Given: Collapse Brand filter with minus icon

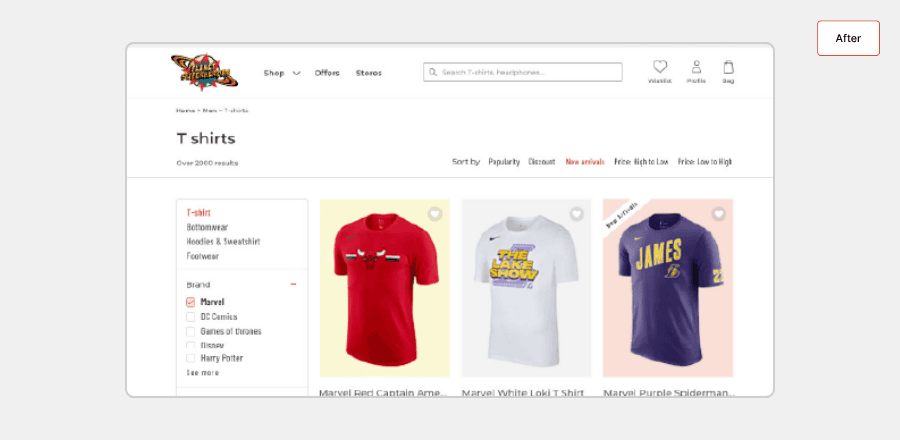Looking at the screenshot, I should [293, 285].
